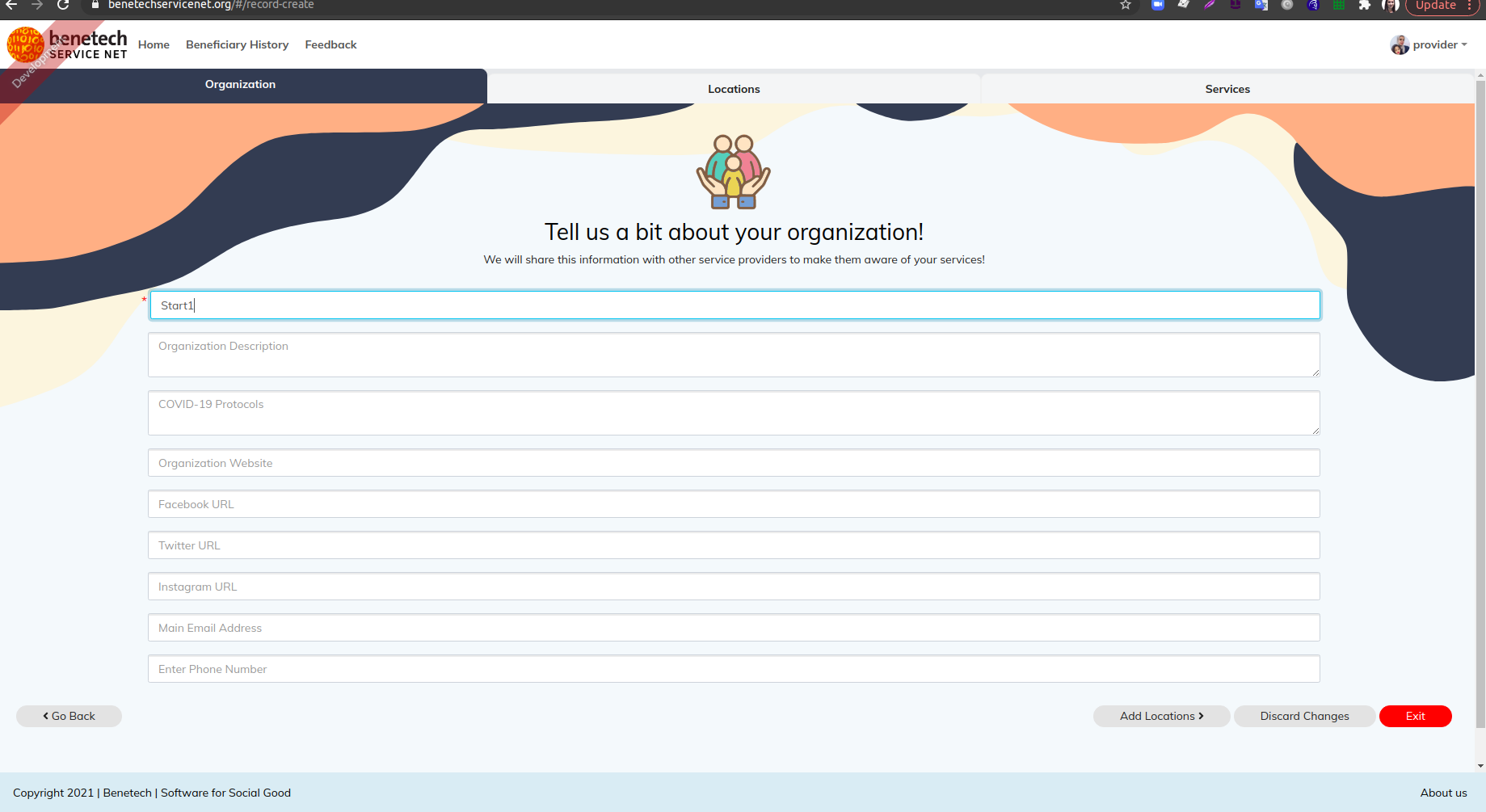The width and height of the screenshot is (1486, 812).
Task: Click the padlock security icon in address bar
Action: point(95,4)
